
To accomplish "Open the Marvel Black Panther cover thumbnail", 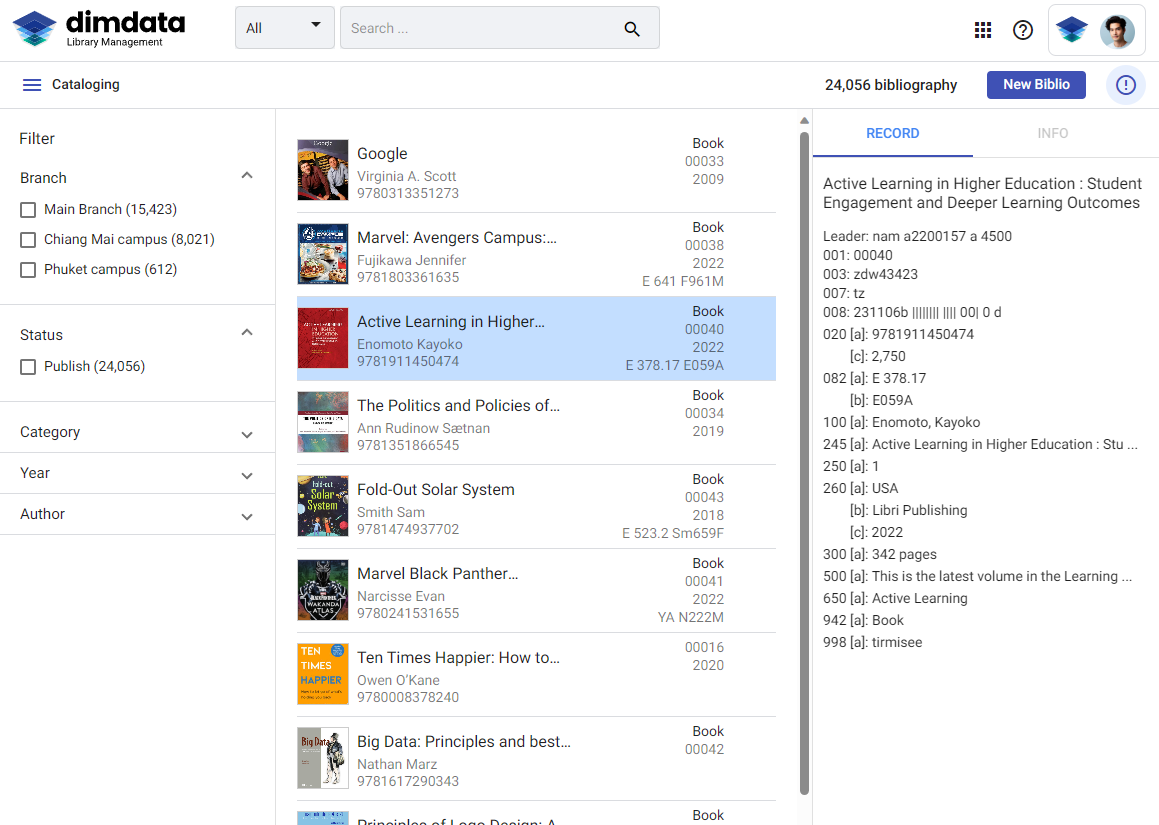I will (322, 590).
